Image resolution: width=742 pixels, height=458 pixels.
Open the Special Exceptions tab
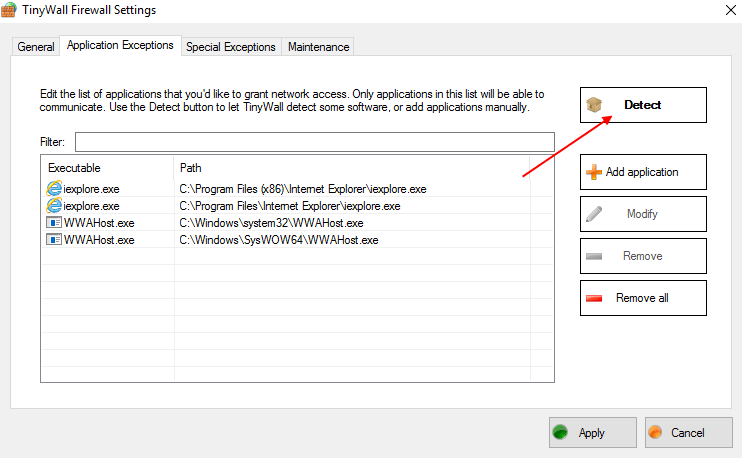[x=231, y=47]
